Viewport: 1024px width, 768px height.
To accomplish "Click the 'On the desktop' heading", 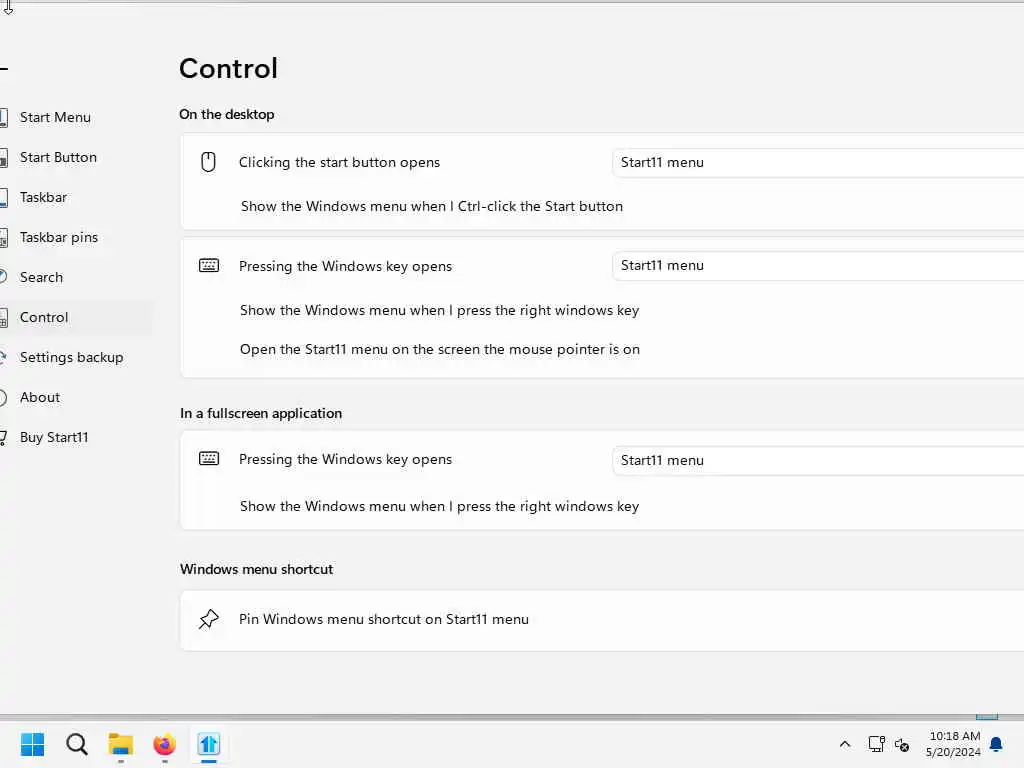I will coord(227,114).
